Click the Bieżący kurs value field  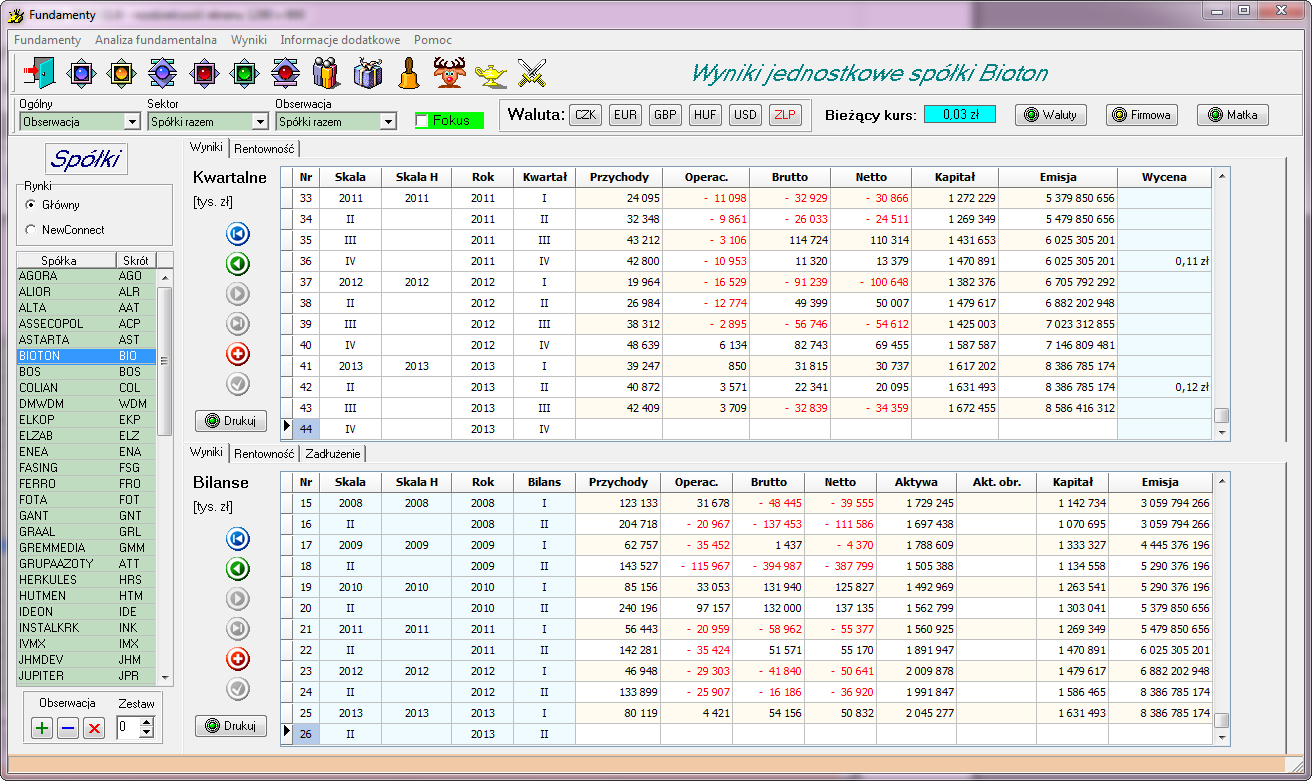[x=960, y=115]
